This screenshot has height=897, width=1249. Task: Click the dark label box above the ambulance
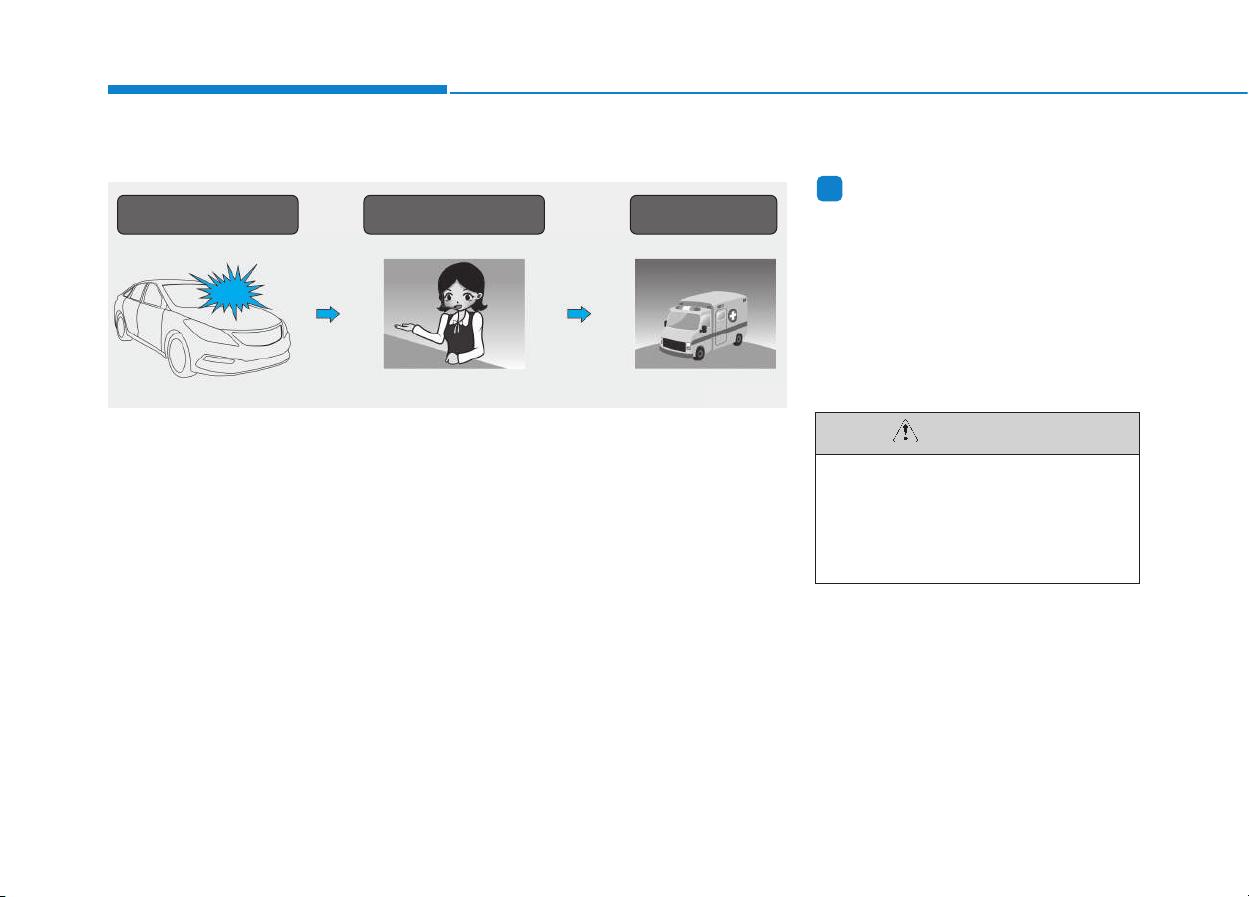(x=704, y=215)
